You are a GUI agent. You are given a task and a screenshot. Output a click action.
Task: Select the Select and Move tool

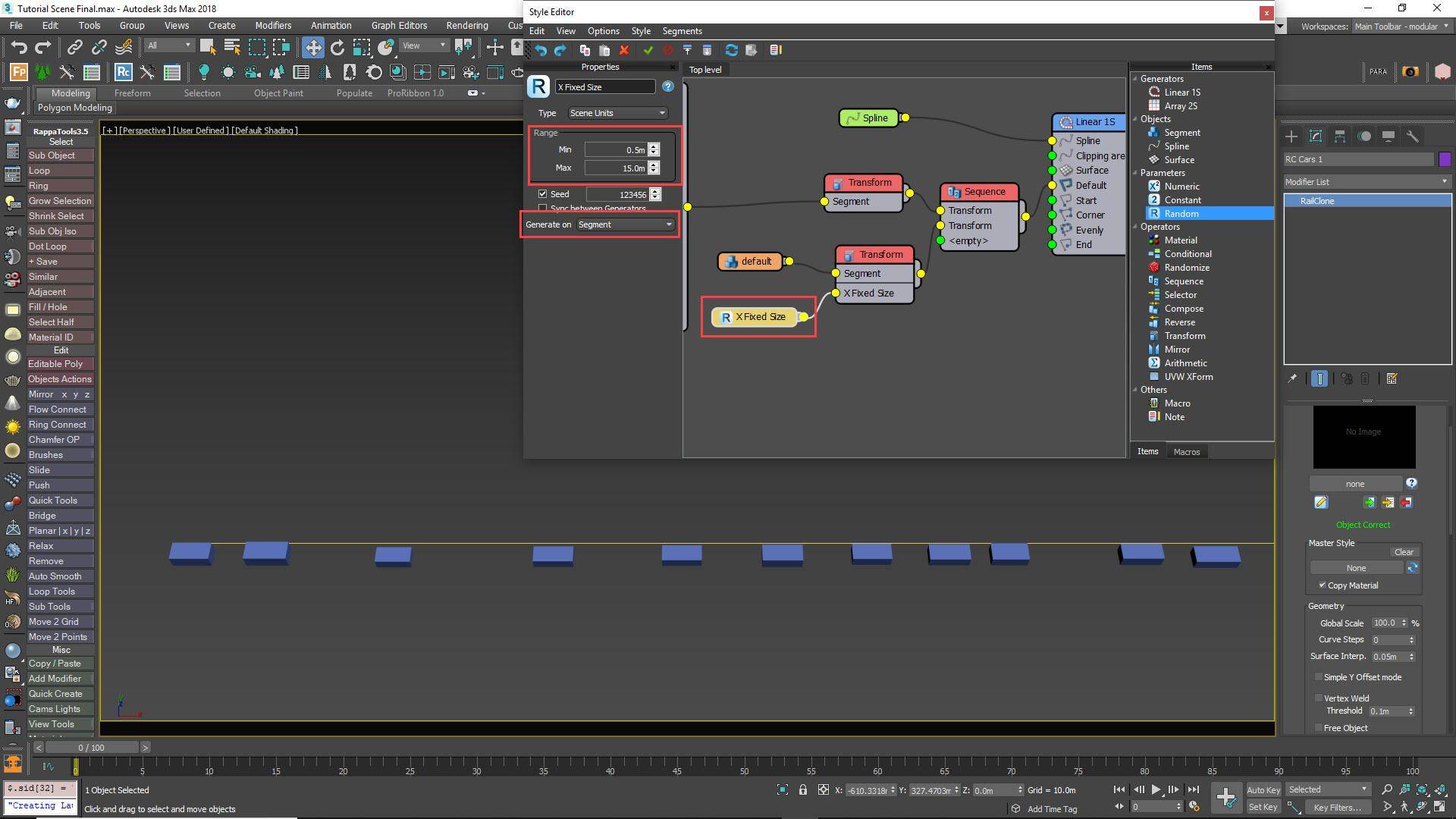coord(313,47)
